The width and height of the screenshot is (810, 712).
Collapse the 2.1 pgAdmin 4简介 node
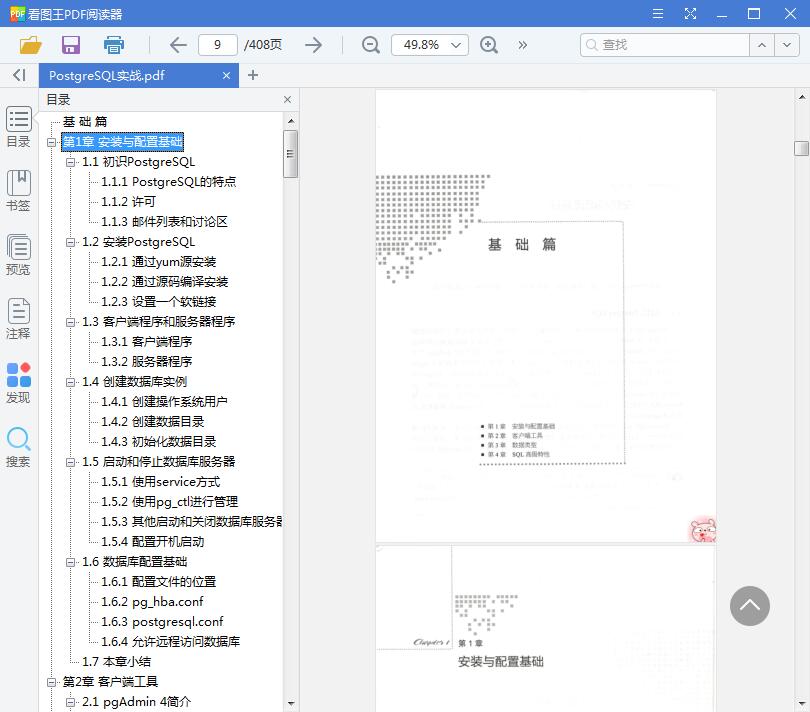click(x=70, y=702)
